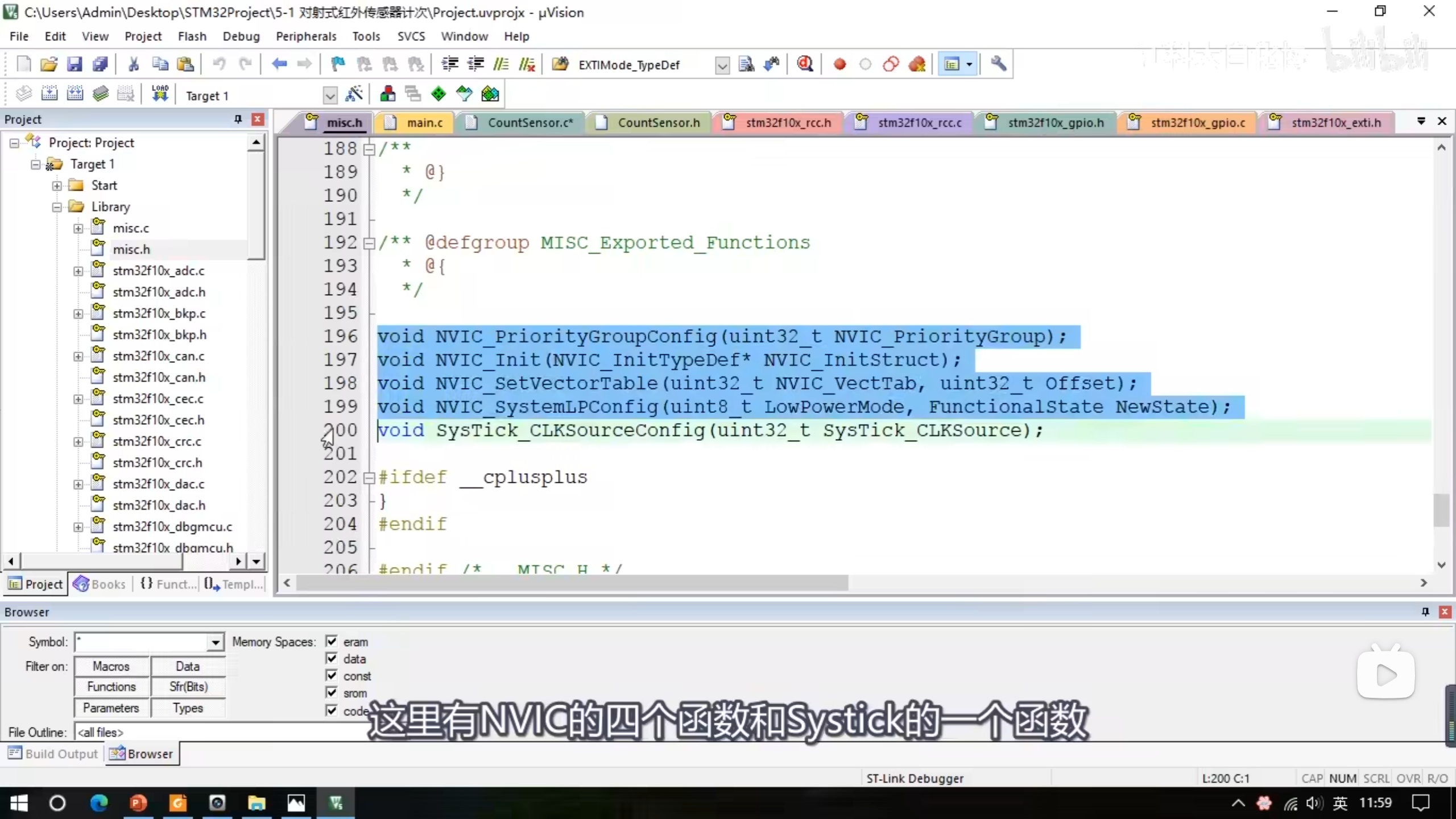Open the Peripherals menu

point(305,36)
